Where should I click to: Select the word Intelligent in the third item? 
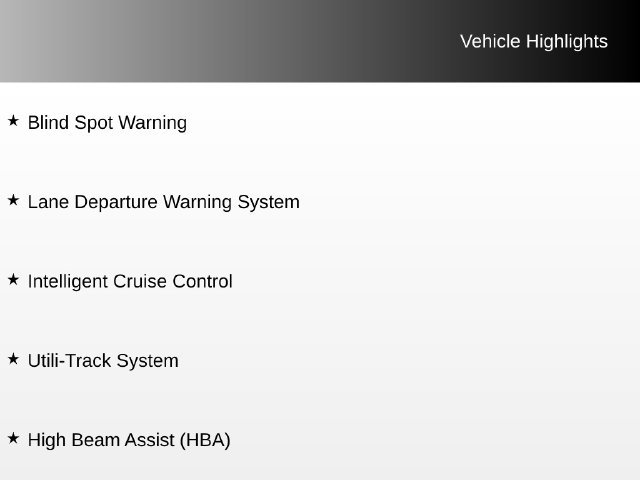(67, 282)
